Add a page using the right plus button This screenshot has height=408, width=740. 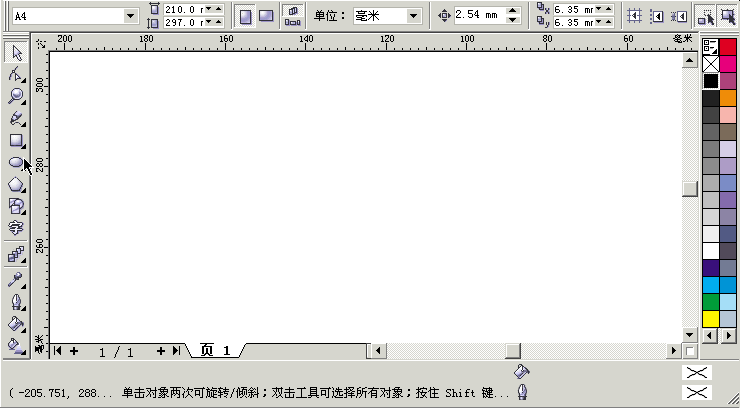160,350
